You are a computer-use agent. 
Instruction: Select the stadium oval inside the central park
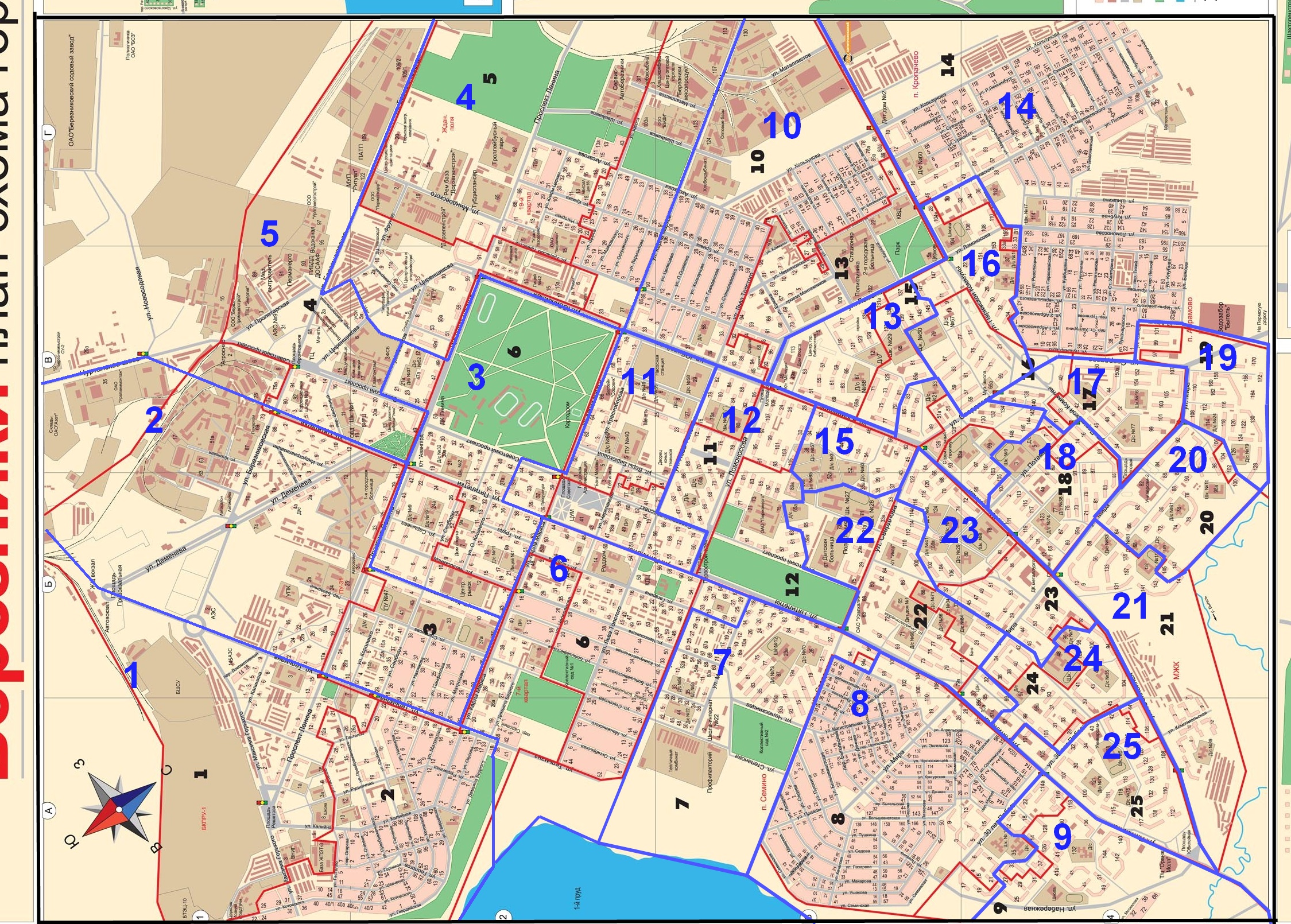508,404
